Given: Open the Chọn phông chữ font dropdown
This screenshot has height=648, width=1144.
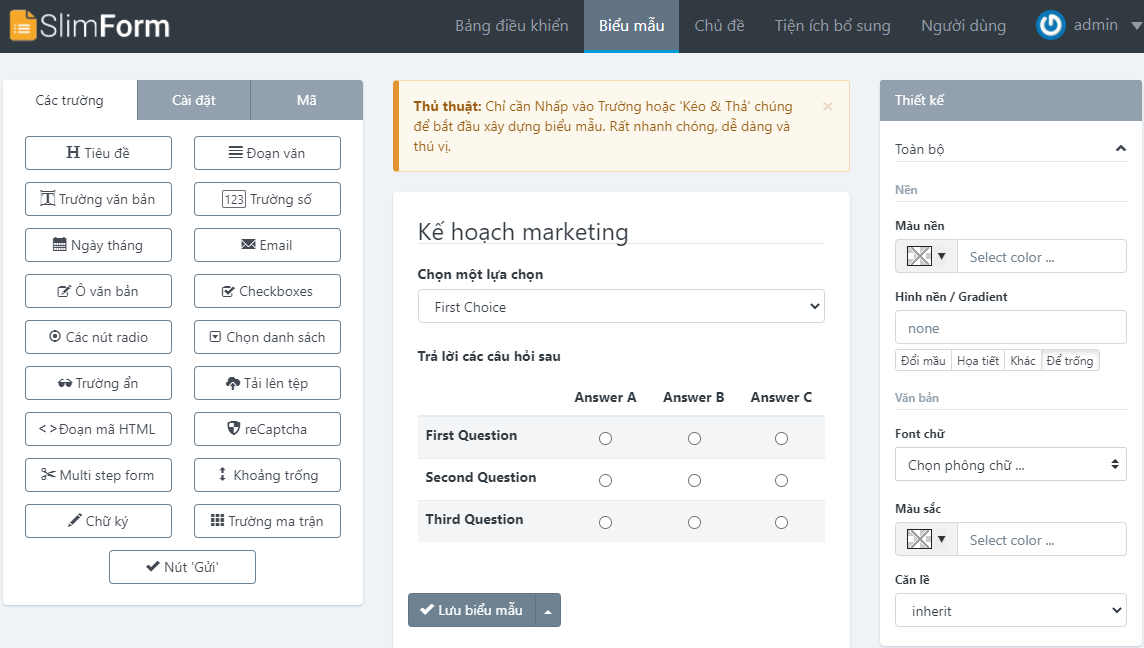Looking at the screenshot, I should (x=1010, y=465).
